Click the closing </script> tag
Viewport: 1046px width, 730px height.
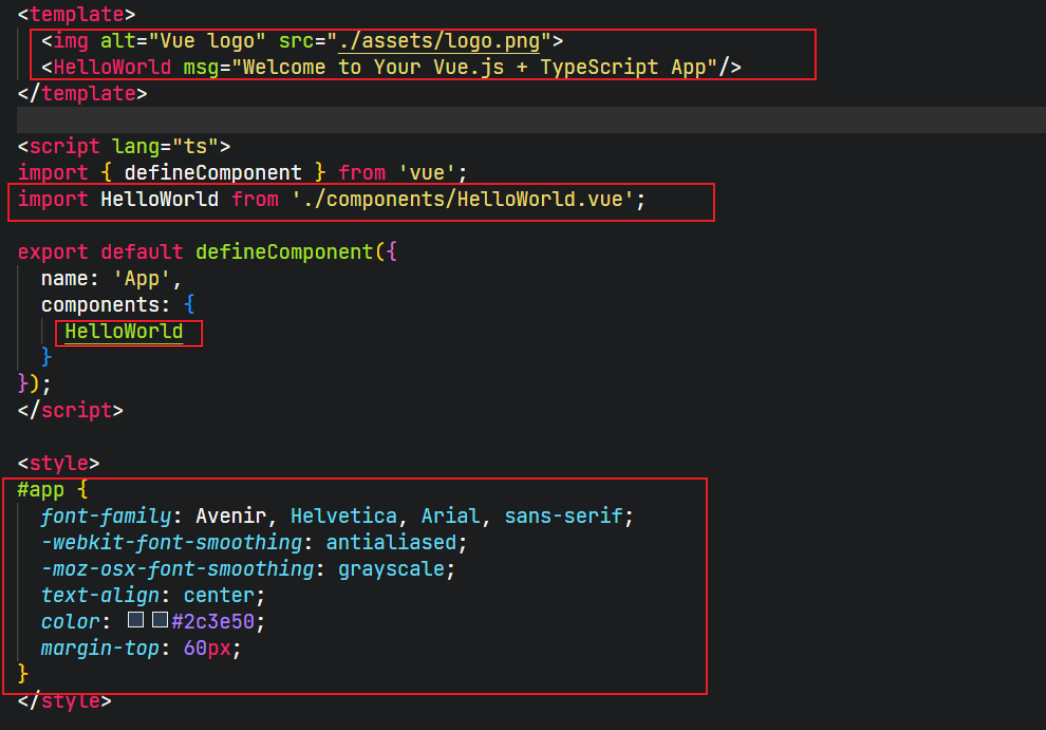pos(70,410)
